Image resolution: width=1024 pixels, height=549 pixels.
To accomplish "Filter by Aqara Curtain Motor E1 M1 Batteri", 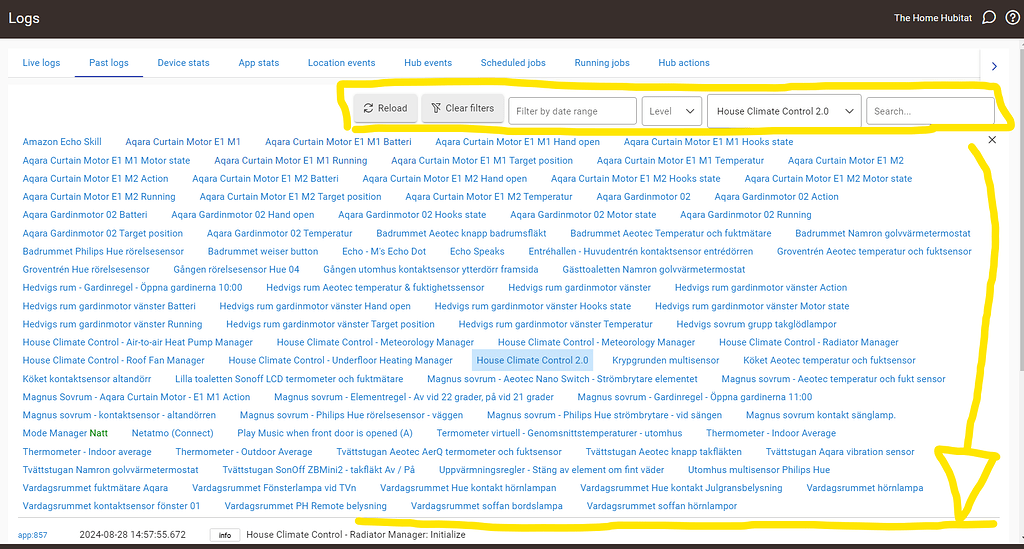I will [x=338, y=142].
